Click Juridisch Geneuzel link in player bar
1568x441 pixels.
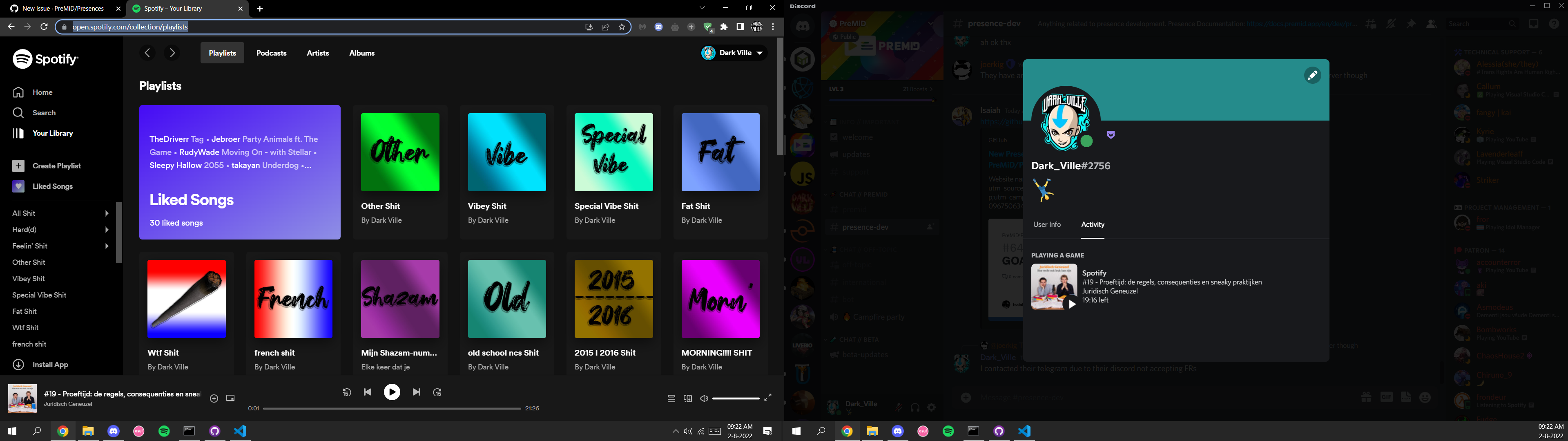tap(68, 404)
